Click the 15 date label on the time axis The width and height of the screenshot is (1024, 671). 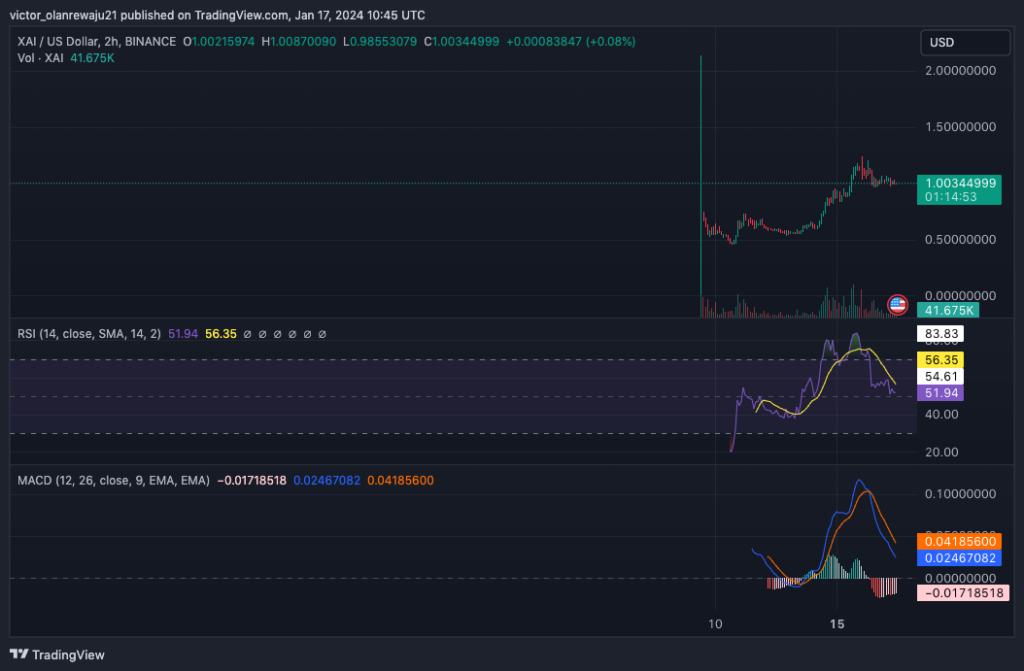pyautogui.click(x=836, y=624)
